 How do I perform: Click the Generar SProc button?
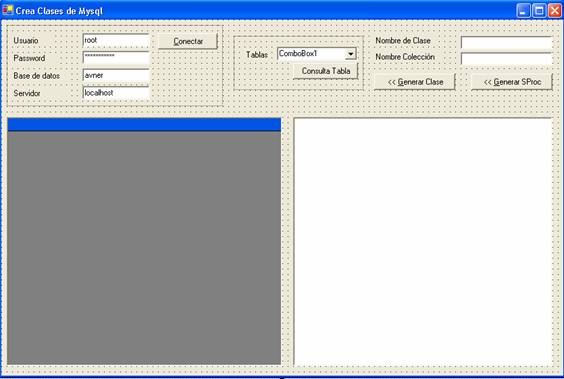[x=512, y=82]
